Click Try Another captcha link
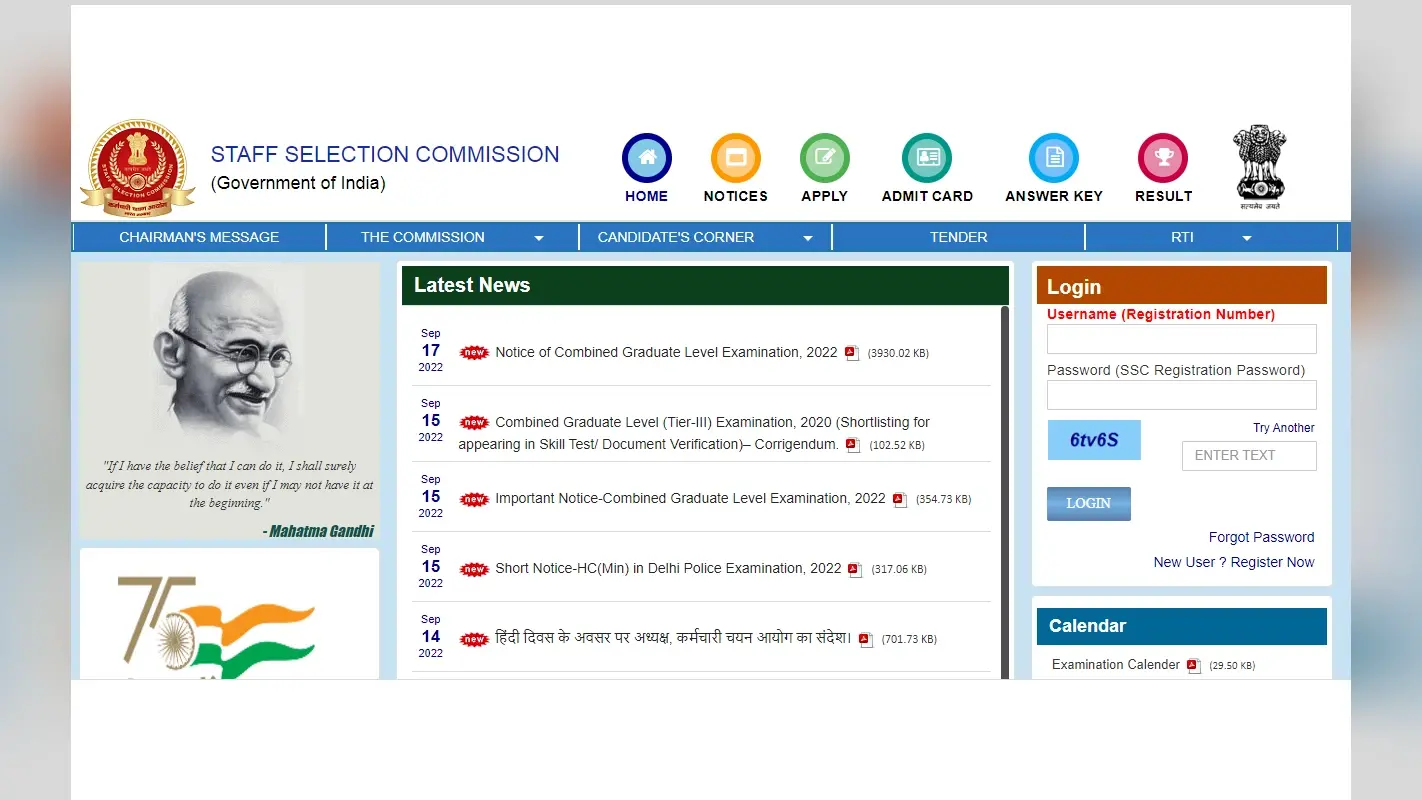This screenshot has height=800, width=1422. [1284, 428]
